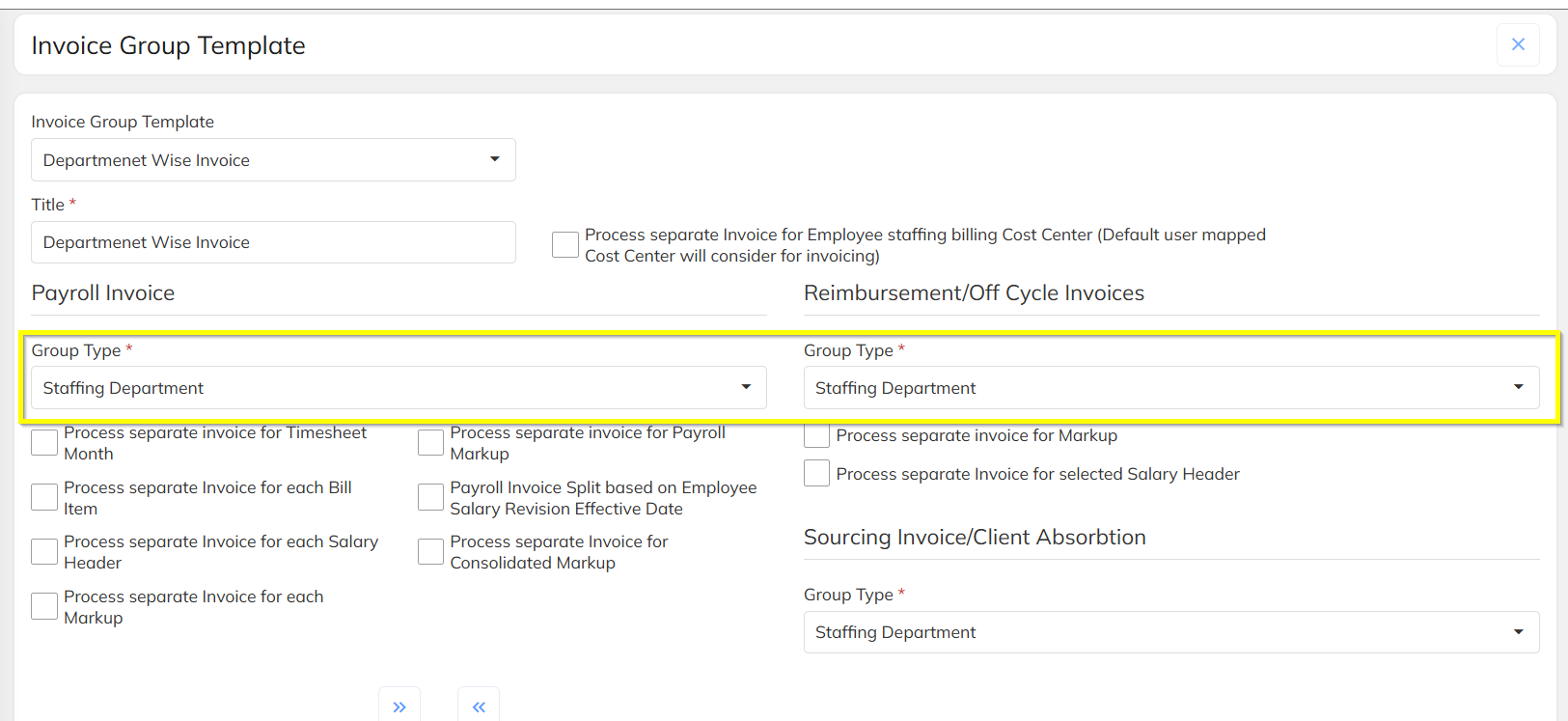Screen dimensions: 1568x721
Task: Expand Payroll Invoice Group Type dropdown
Action: pyautogui.click(x=399, y=388)
